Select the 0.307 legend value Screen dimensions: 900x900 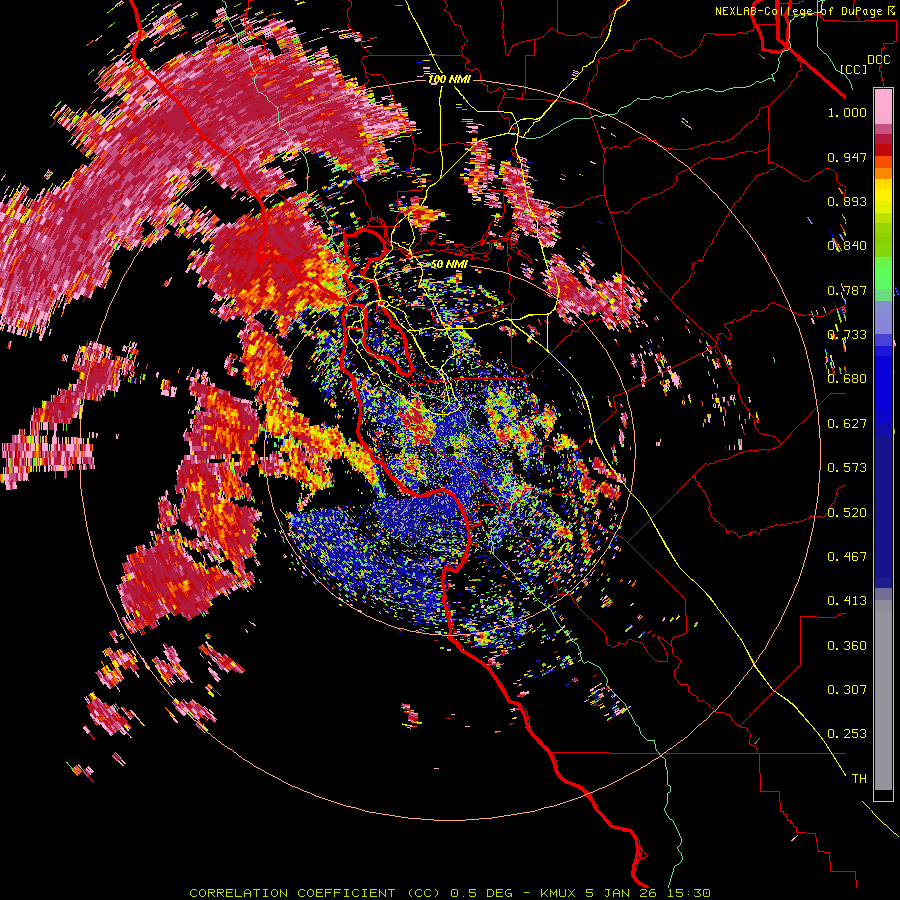pos(847,690)
